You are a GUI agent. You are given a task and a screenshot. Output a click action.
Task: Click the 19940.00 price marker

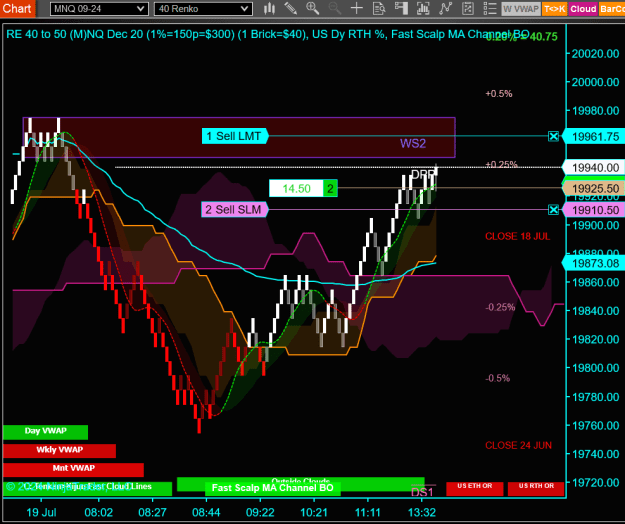(594, 168)
